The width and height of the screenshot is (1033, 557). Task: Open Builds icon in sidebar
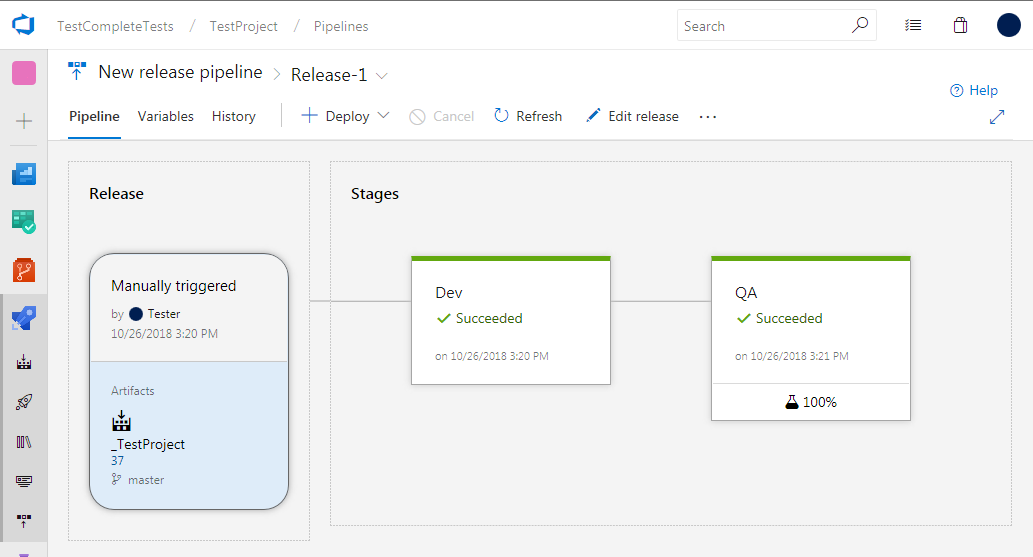click(24, 362)
